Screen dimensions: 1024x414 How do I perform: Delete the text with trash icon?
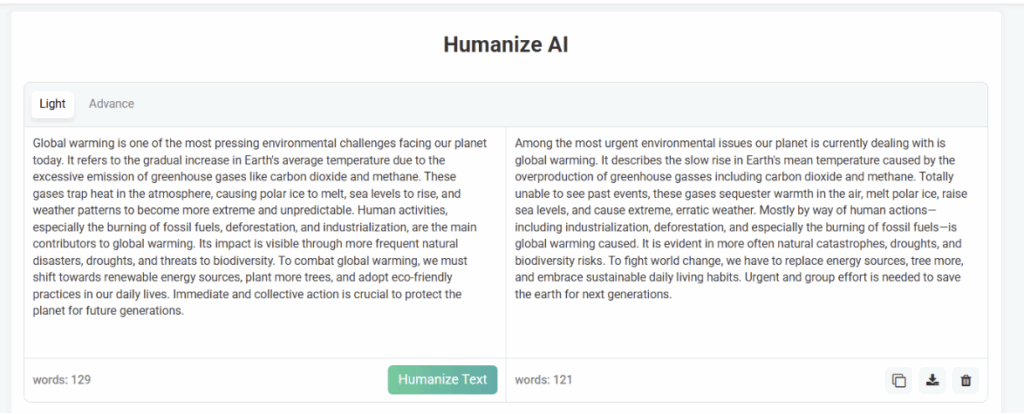click(965, 380)
